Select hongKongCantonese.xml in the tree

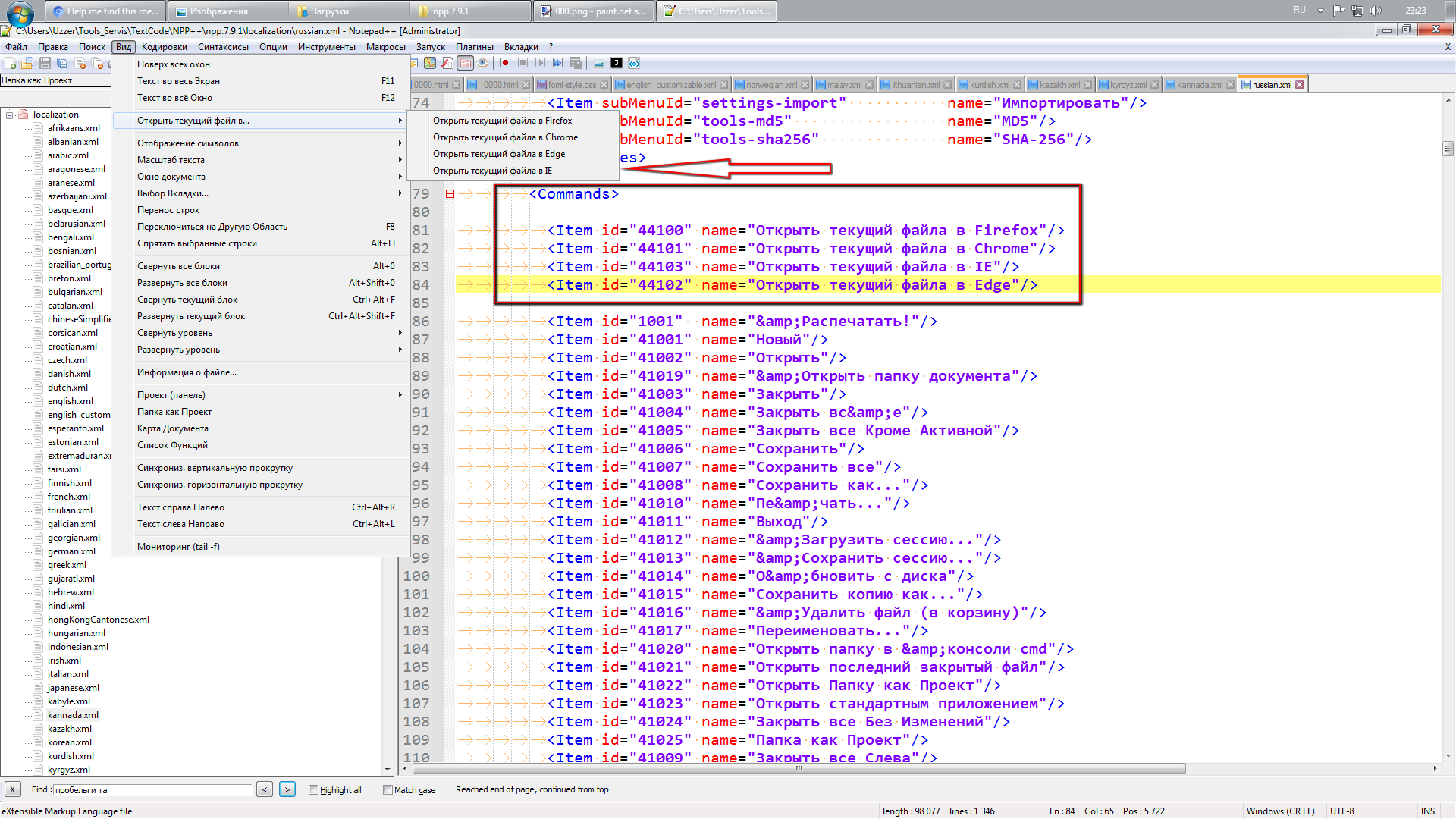point(99,620)
